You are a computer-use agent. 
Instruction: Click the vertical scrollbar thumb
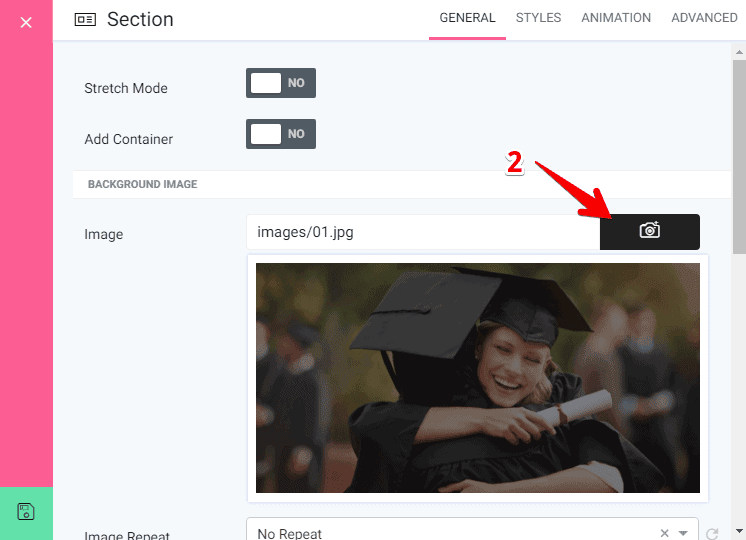coord(739,150)
